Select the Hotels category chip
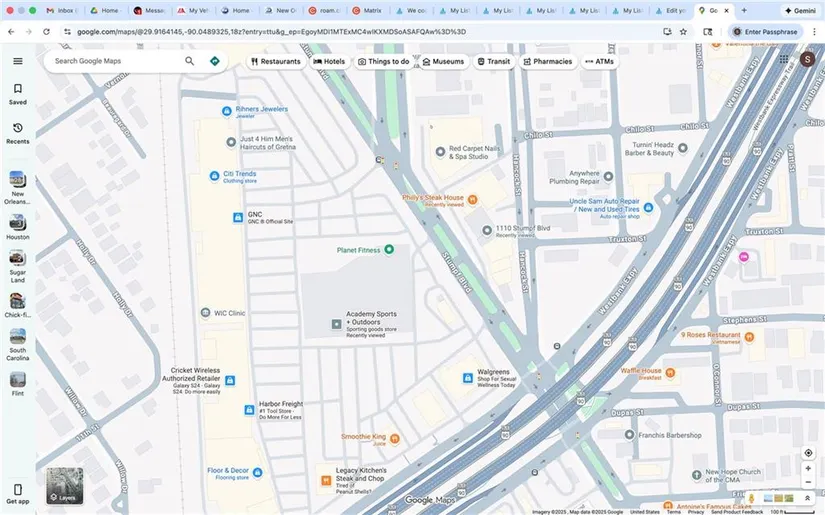Screen dimensions: 825x515 tap(329, 61)
